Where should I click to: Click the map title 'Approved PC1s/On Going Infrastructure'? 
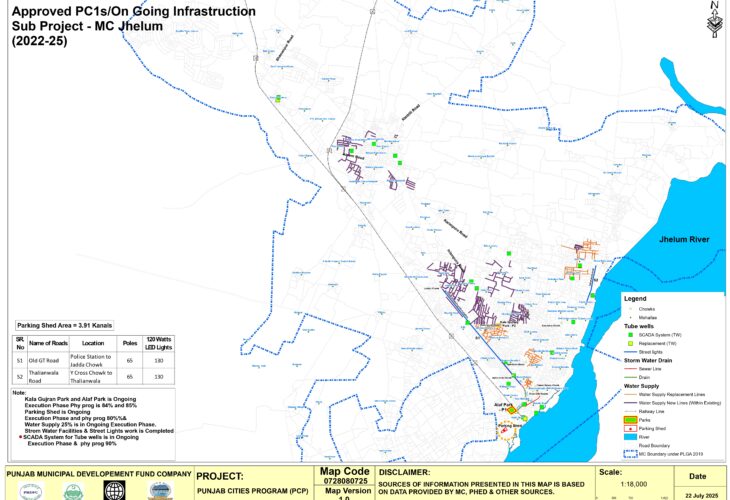tap(132, 12)
